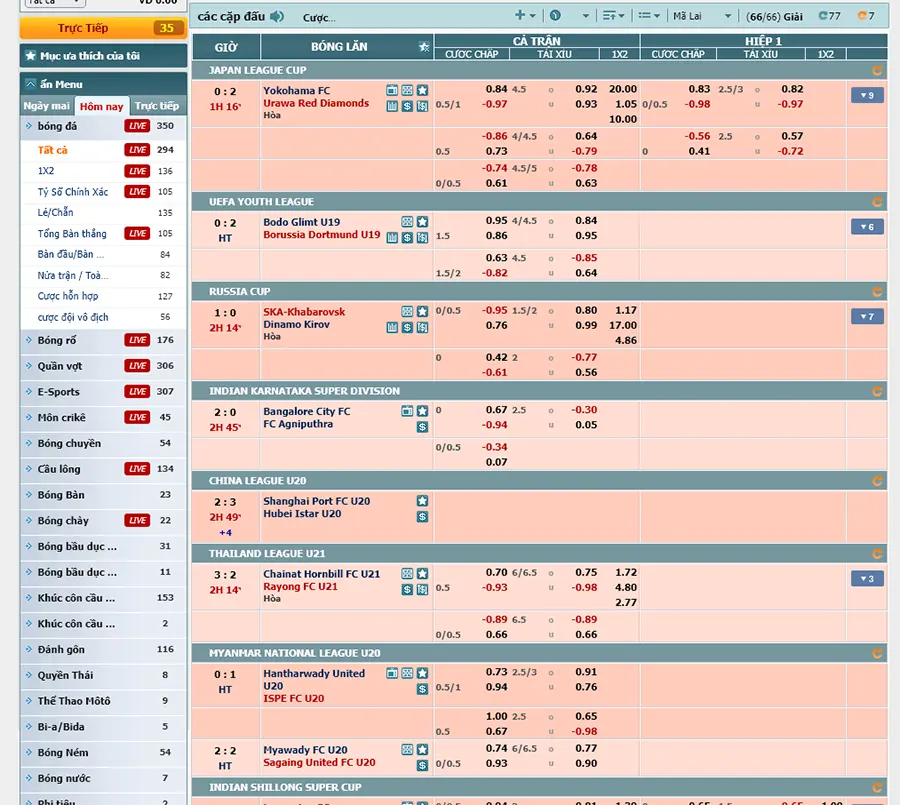
Task: Expand more bets for Bodo Glimt U19 (6)
Action: pyautogui.click(x=867, y=227)
